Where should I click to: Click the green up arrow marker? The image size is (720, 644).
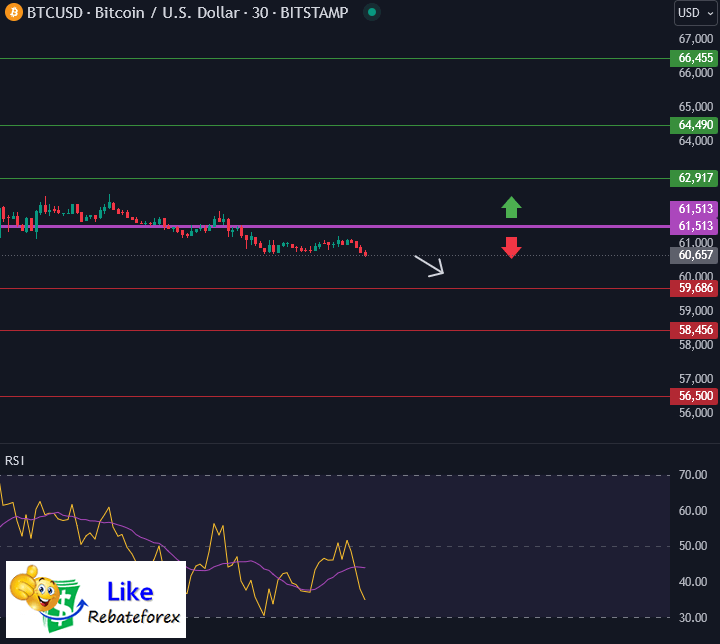(x=511, y=207)
